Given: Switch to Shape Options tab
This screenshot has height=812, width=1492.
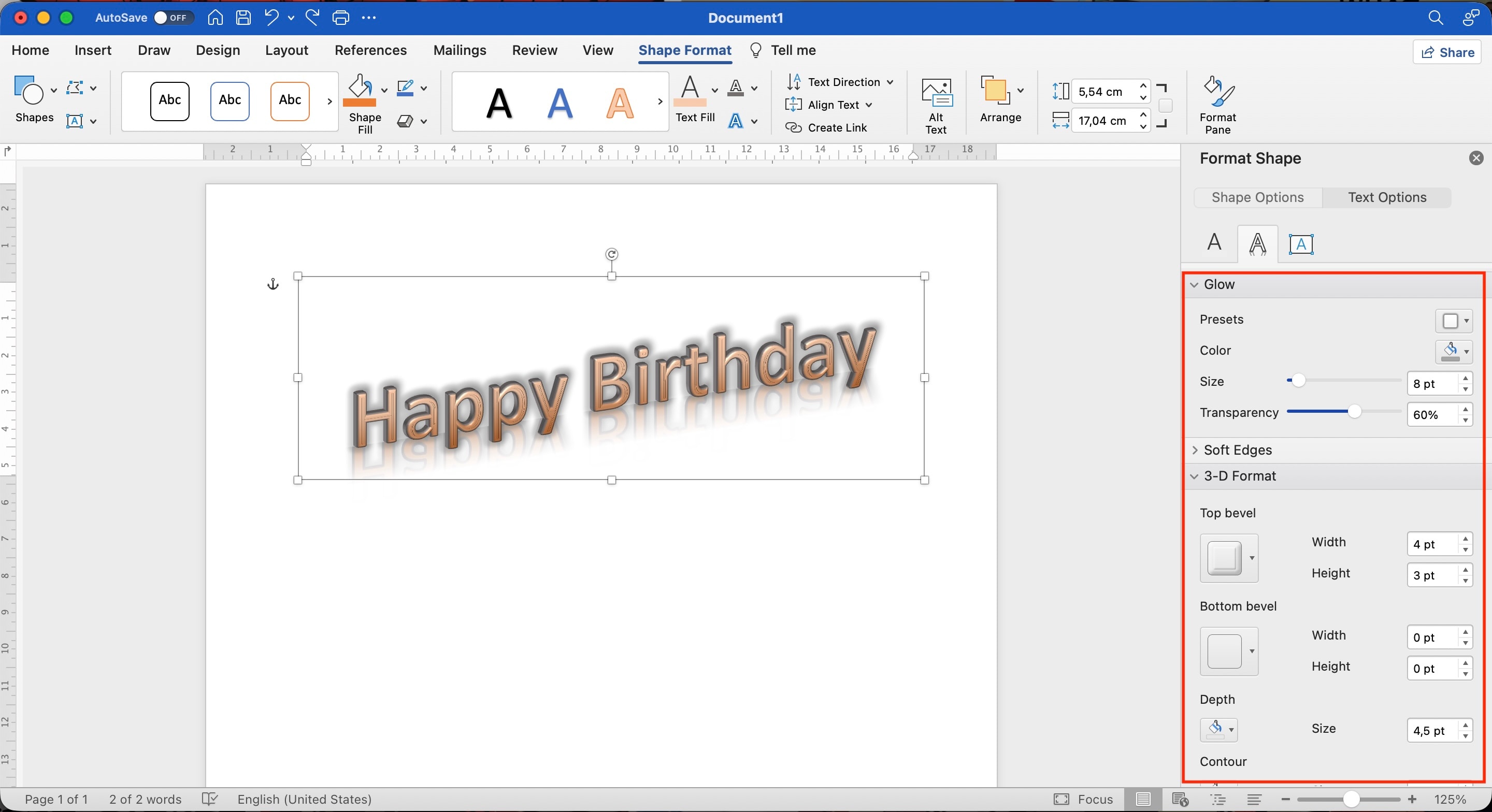Looking at the screenshot, I should click(1257, 197).
